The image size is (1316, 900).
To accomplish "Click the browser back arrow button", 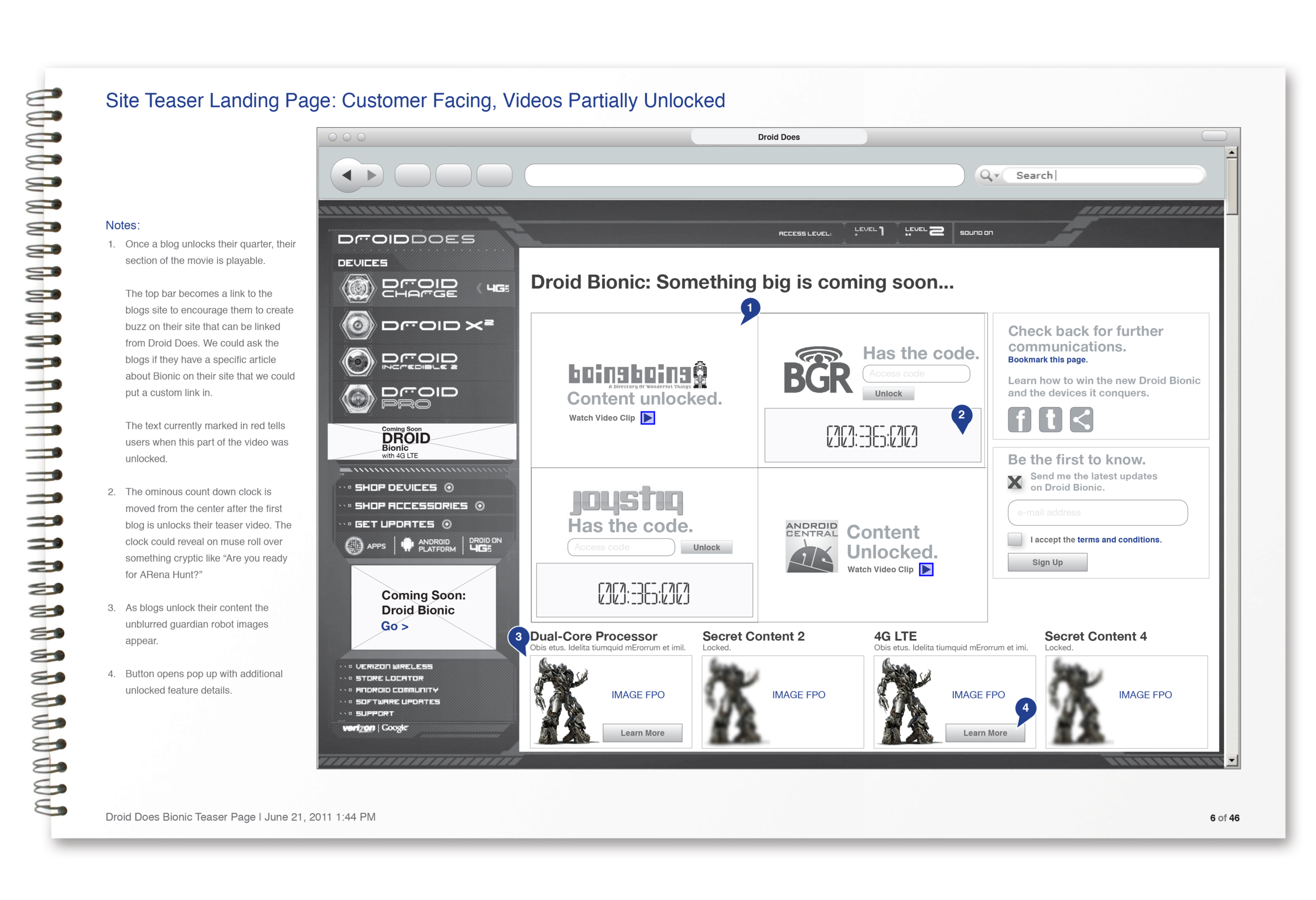I will click(347, 175).
